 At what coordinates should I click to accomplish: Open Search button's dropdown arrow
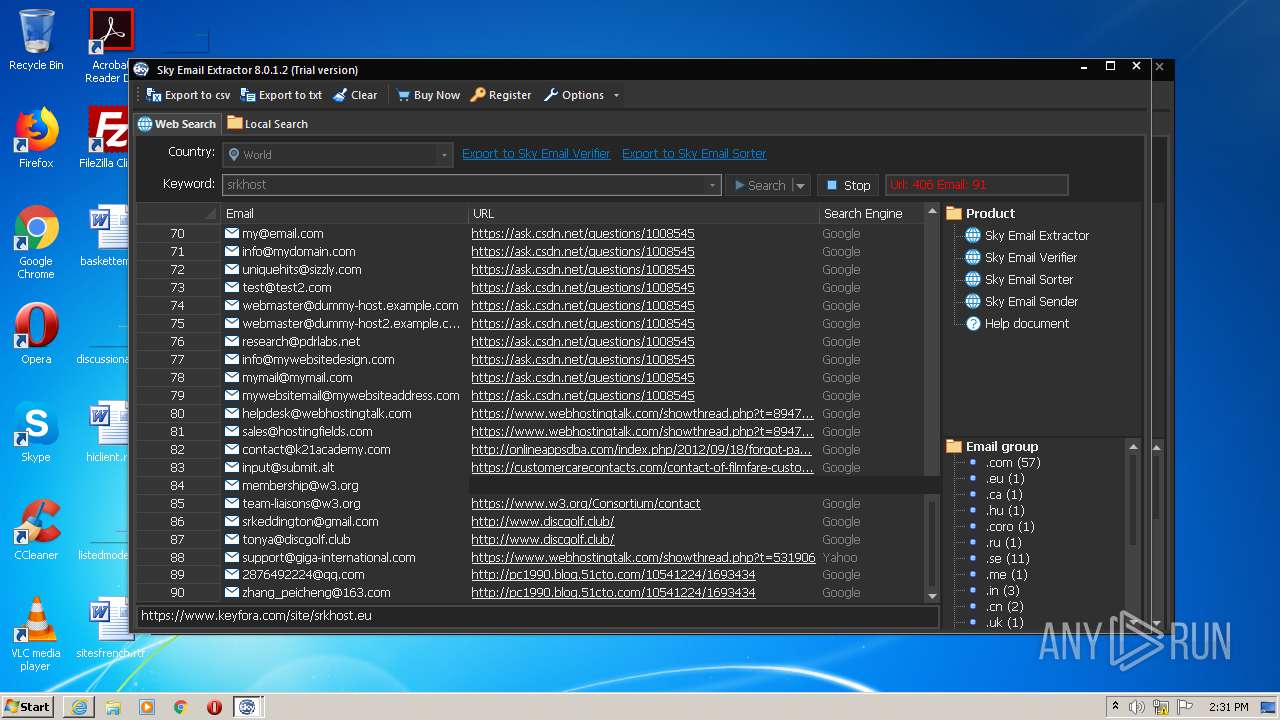pos(800,185)
